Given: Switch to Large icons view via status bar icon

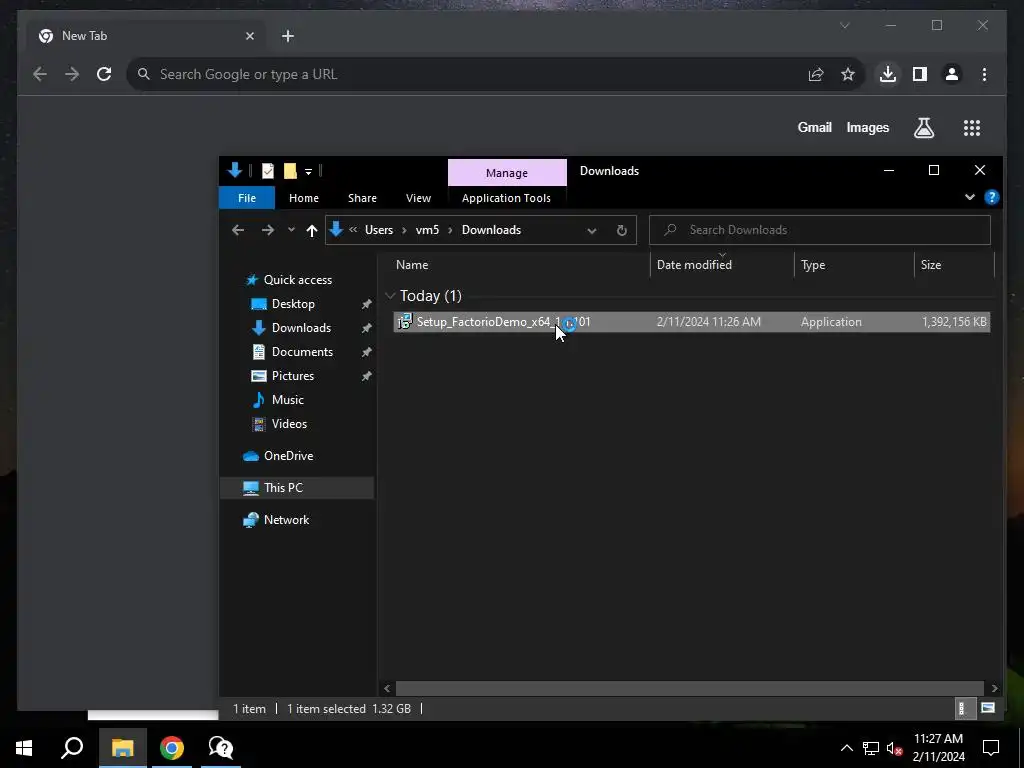Looking at the screenshot, I should pos(987,708).
